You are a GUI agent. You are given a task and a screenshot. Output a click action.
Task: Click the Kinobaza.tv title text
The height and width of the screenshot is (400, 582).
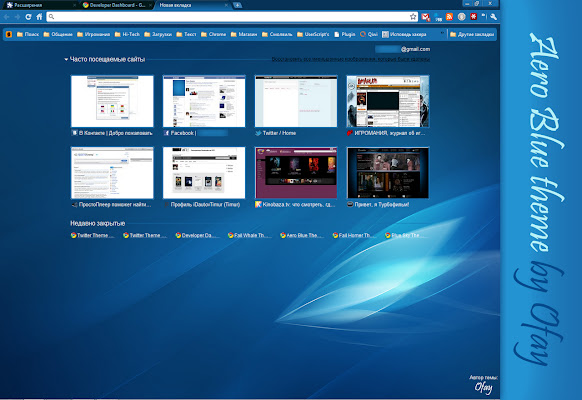[299, 205]
